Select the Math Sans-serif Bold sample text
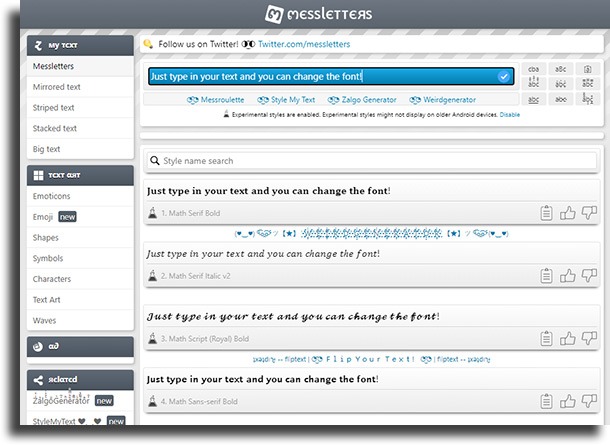The width and height of the screenshot is (610, 445). coord(263,379)
